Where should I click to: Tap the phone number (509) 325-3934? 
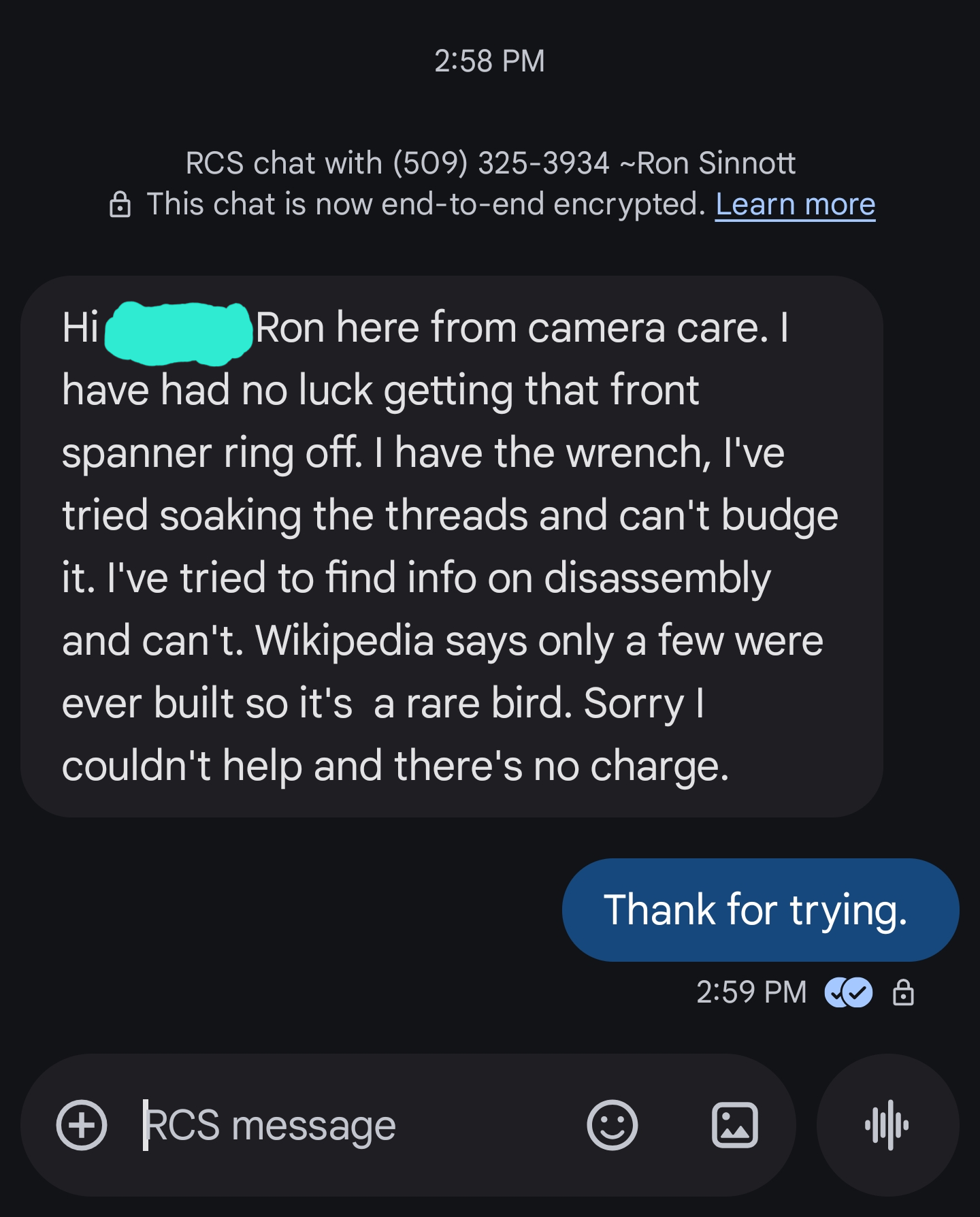pyautogui.click(x=501, y=163)
